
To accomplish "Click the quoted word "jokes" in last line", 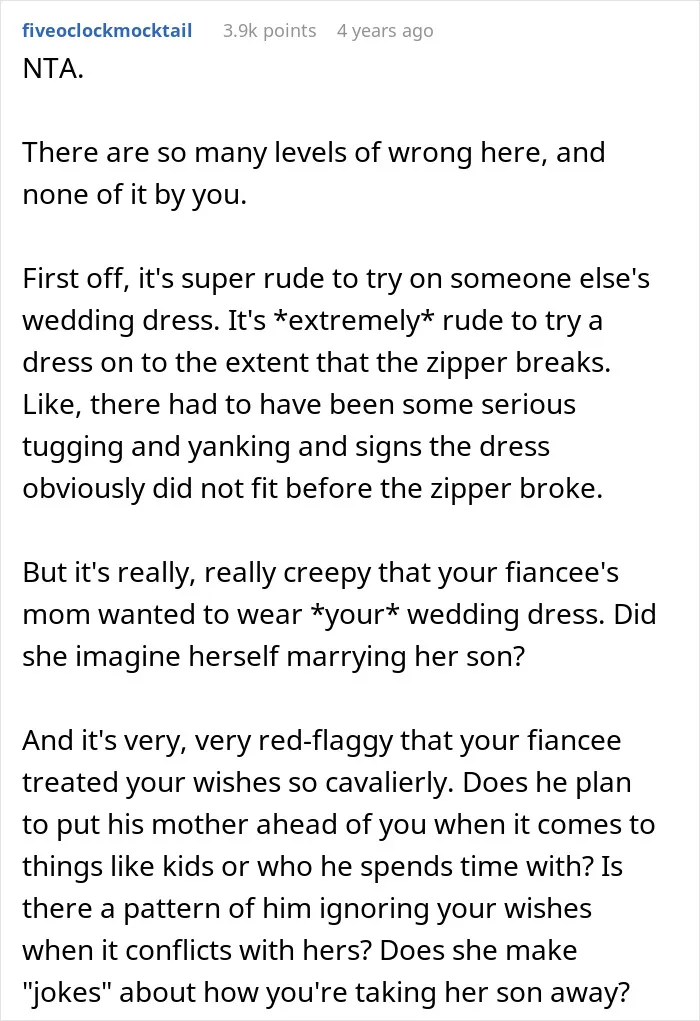I will click(67, 992).
